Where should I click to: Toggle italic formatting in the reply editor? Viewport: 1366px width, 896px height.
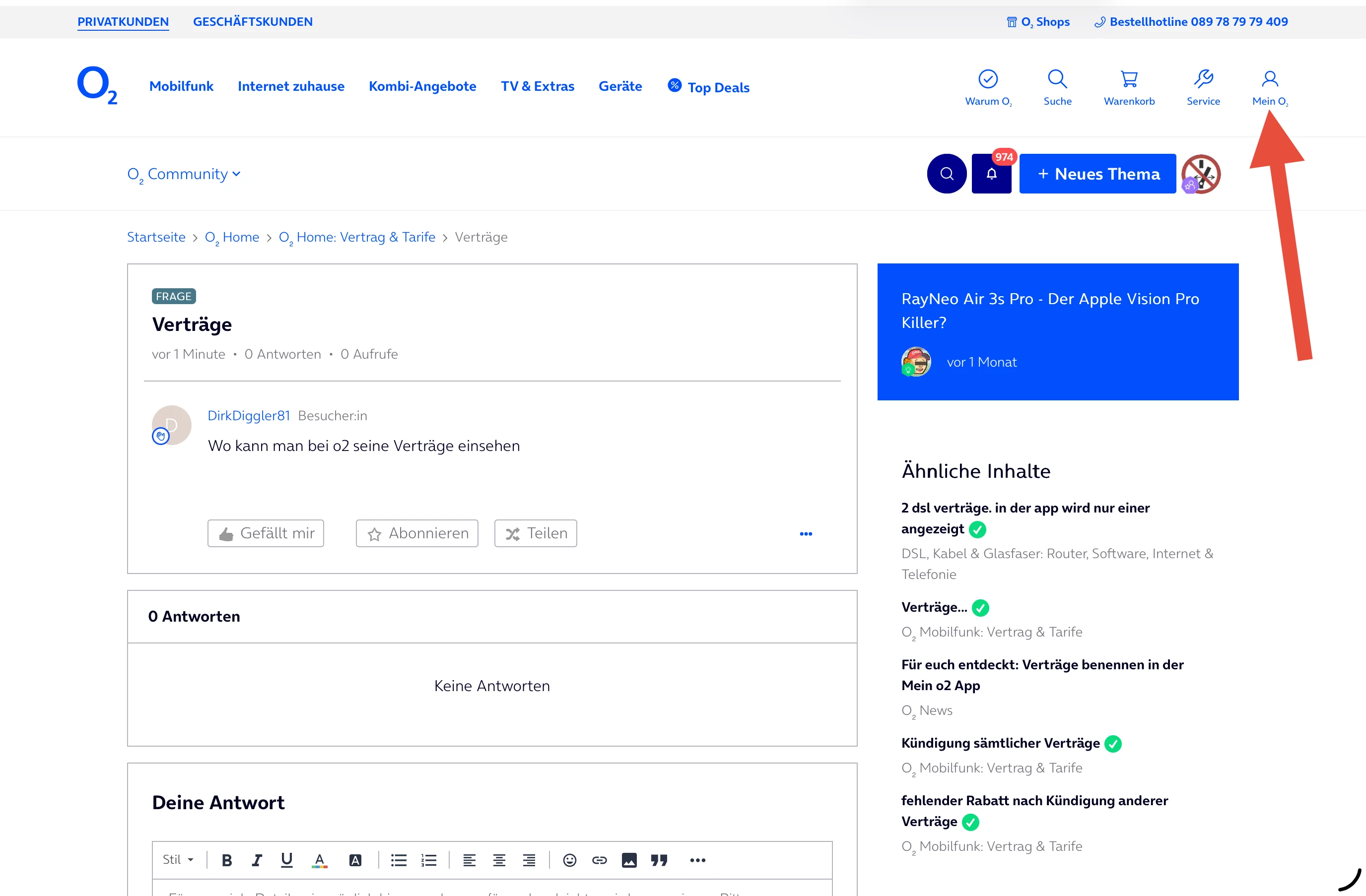257,860
